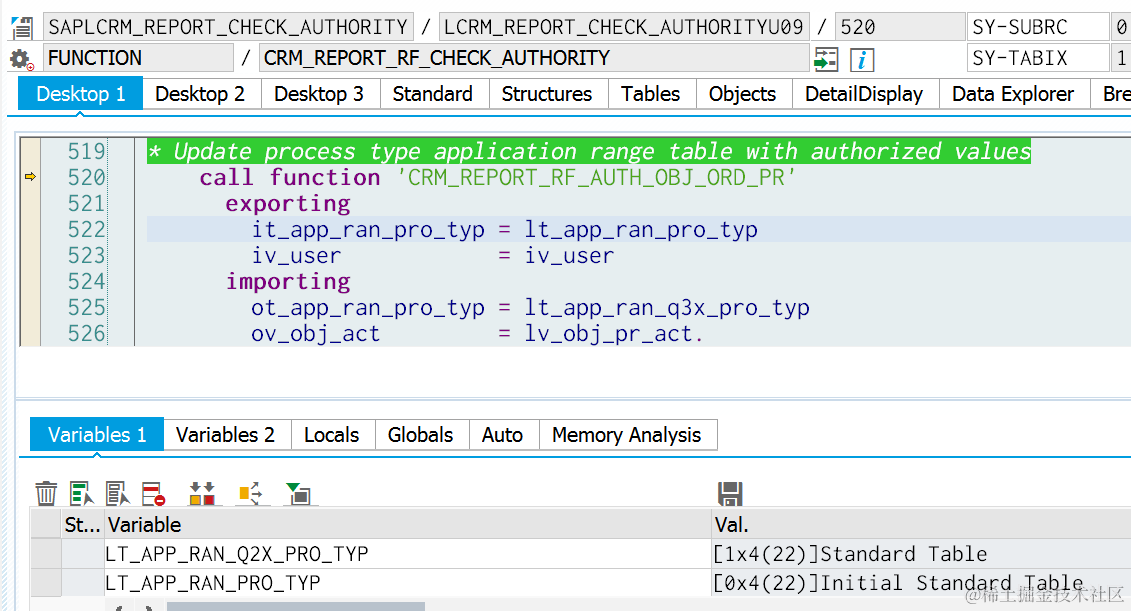The width and height of the screenshot is (1131, 611).
Task: Open the Auto tab
Action: pyautogui.click(x=502, y=435)
